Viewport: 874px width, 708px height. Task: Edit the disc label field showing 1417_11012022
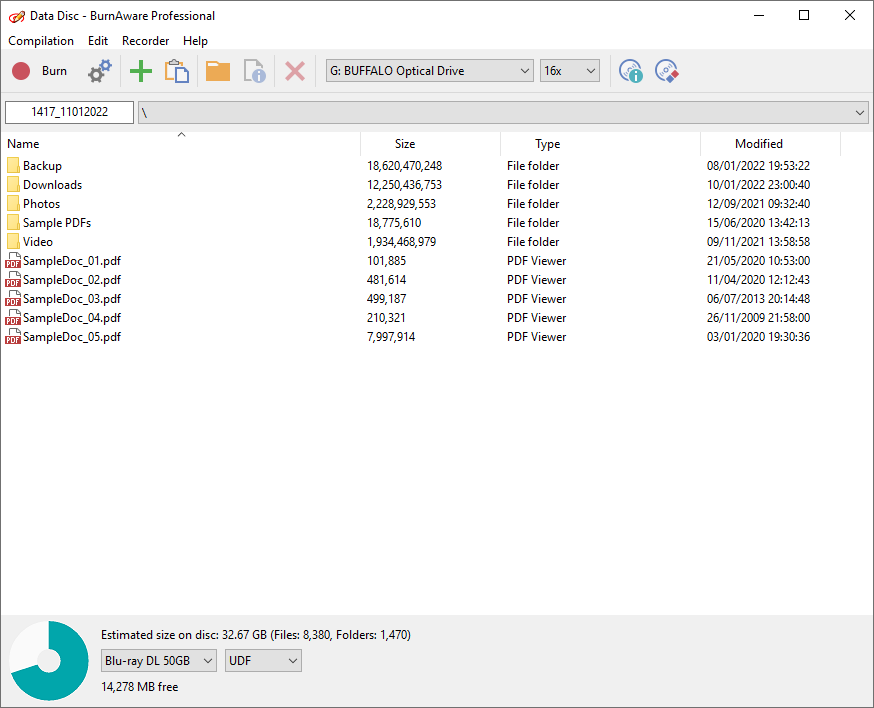coord(68,112)
